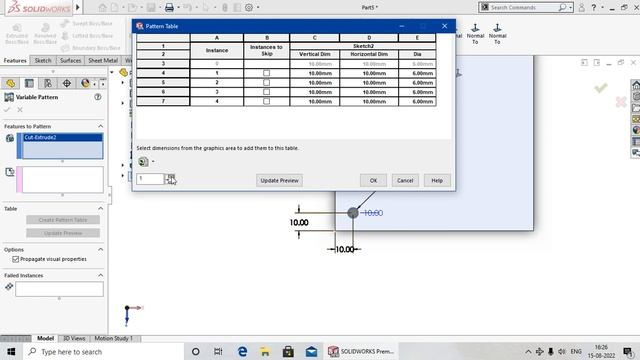Switch to the Model bottom tab
Viewport: 640px width, 360px height.
45,338
